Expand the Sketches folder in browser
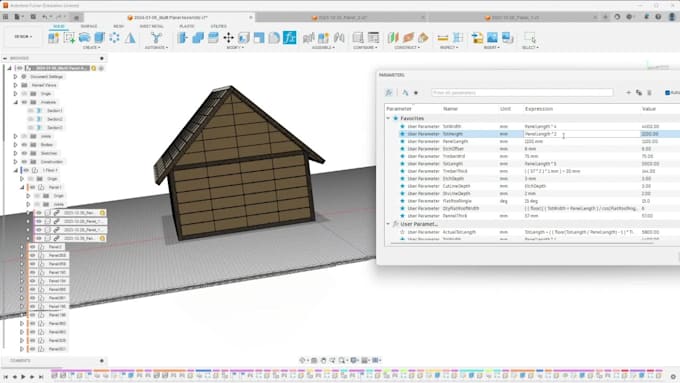The width and height of the screenshot is (680, 383). (16, 153)
